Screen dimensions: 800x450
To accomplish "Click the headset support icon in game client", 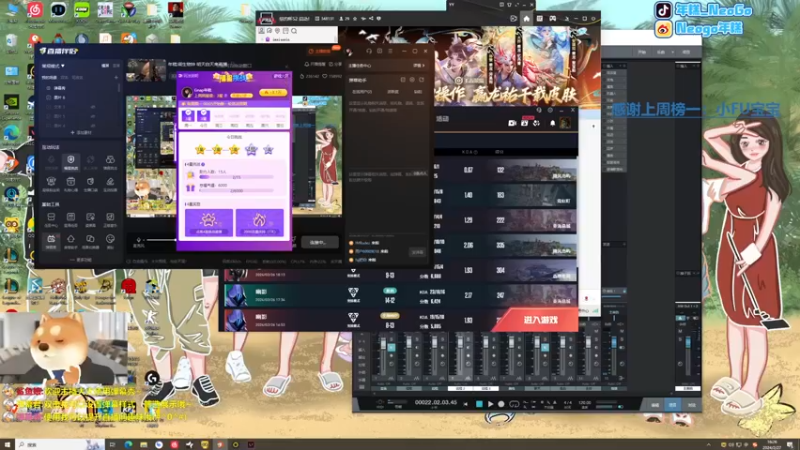I will 539,110.
